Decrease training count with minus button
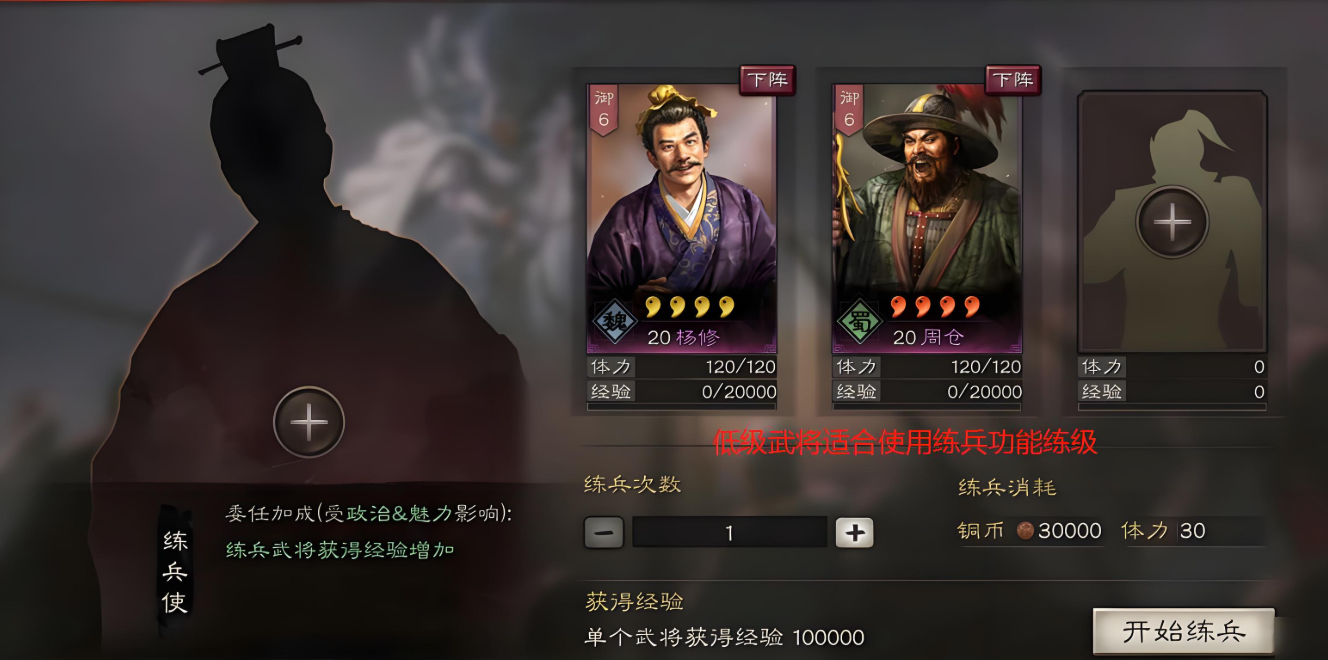Viewport: 1328px width, 660px height. point(603,533)
